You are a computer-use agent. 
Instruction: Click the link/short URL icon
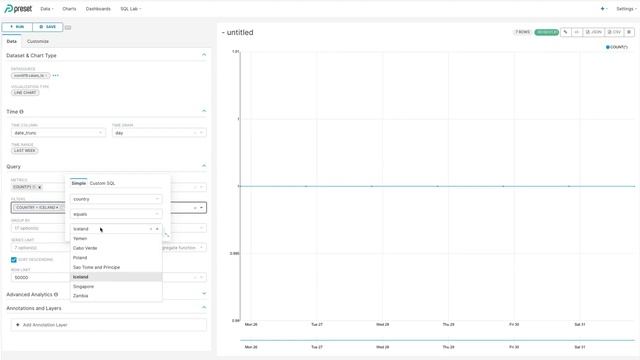pyautogui.click(x=566, y=32)
